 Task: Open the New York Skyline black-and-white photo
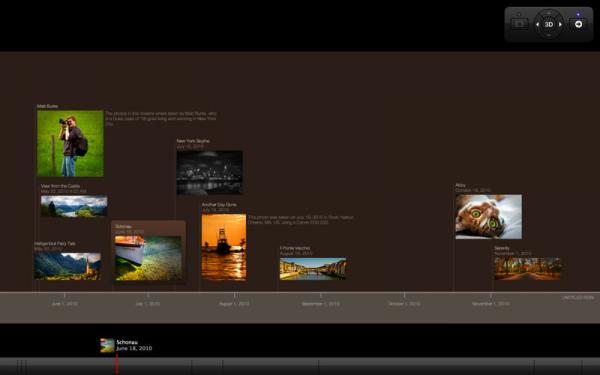point(209,173)
